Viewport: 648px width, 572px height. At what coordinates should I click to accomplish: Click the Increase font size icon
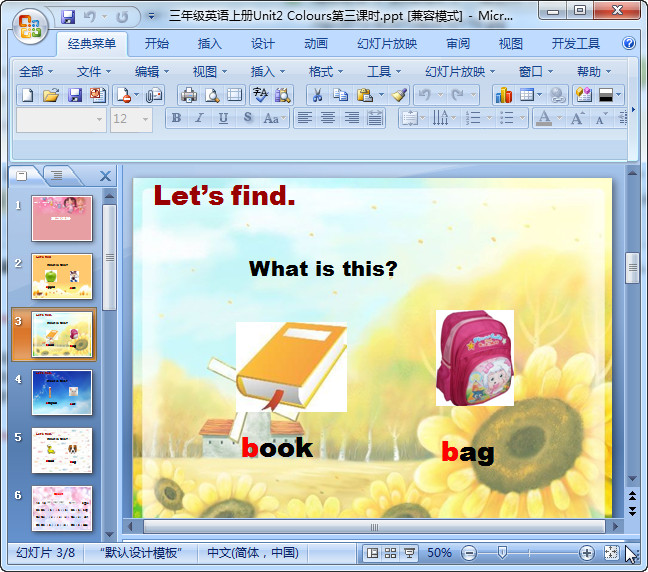click(x=577, y=118)
